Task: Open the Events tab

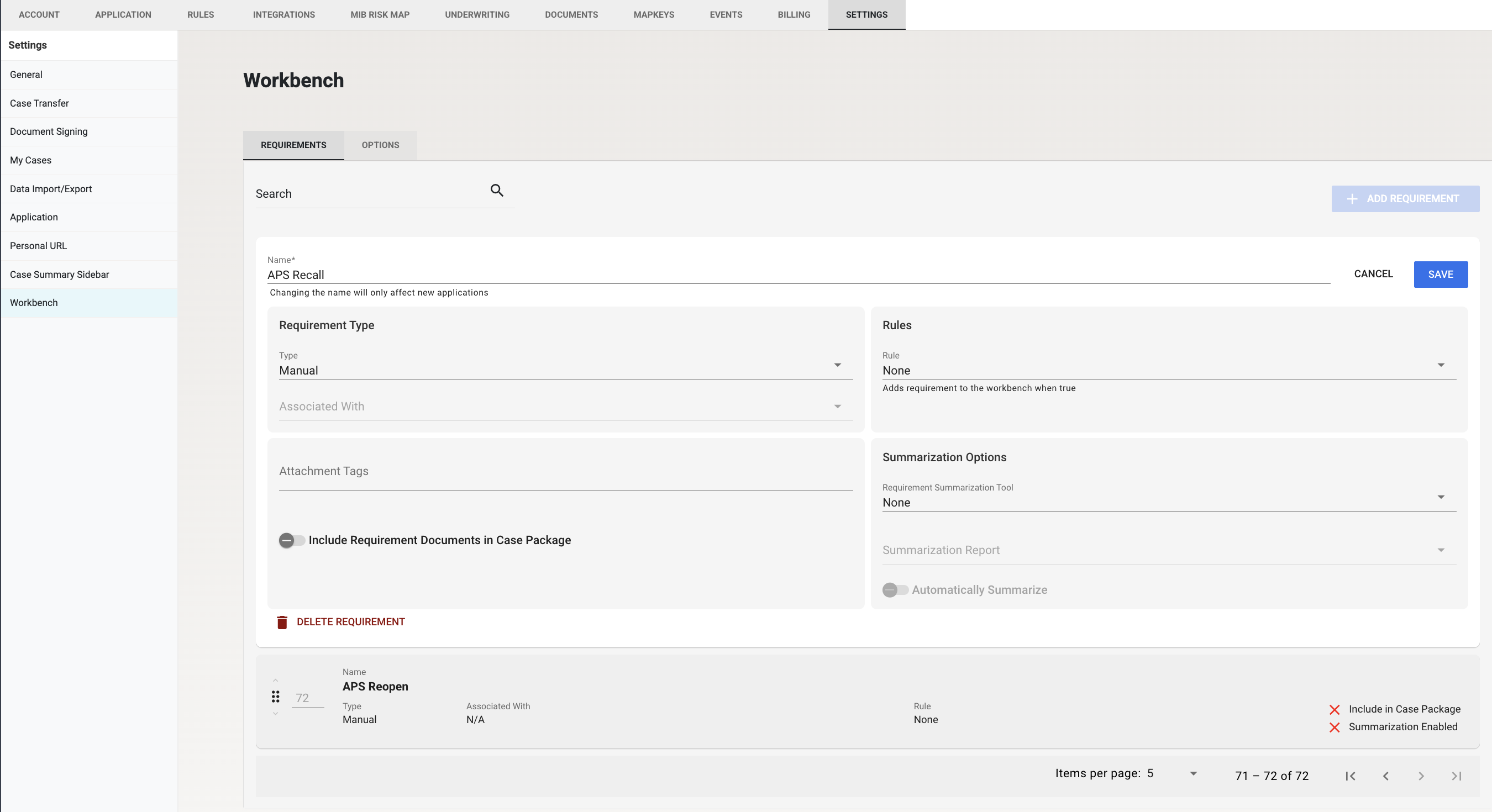Action: coord(726,14)
